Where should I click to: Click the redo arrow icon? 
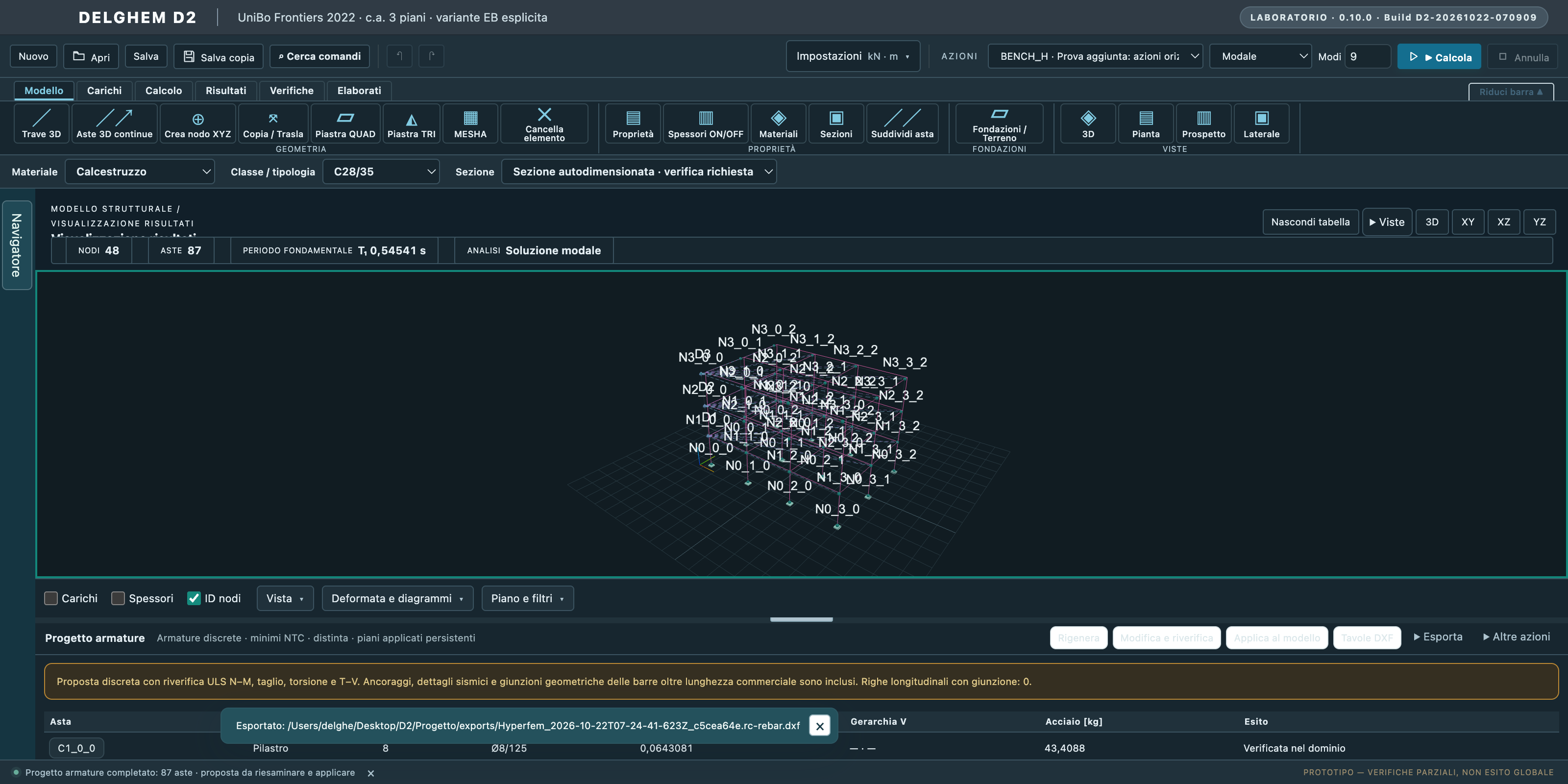[x=432, y=56]
